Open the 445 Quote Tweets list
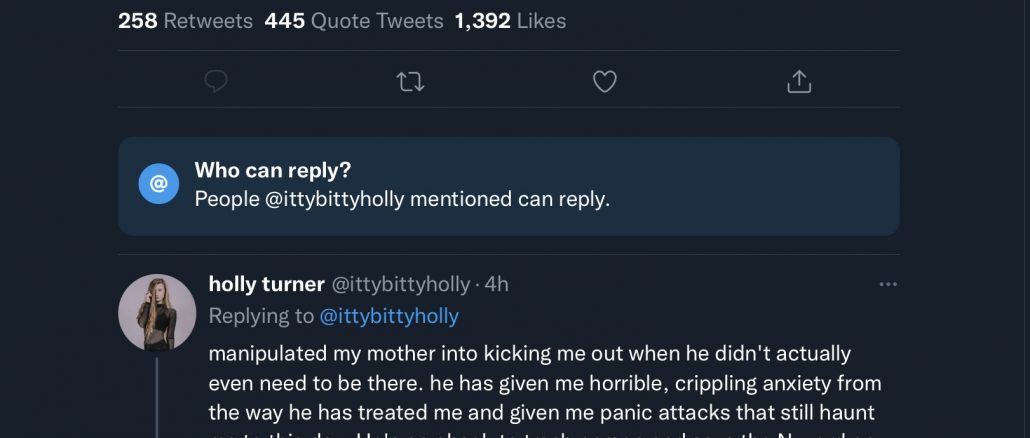The height and width of the screenshot is (438, 1030). click(x=354, y=20)
